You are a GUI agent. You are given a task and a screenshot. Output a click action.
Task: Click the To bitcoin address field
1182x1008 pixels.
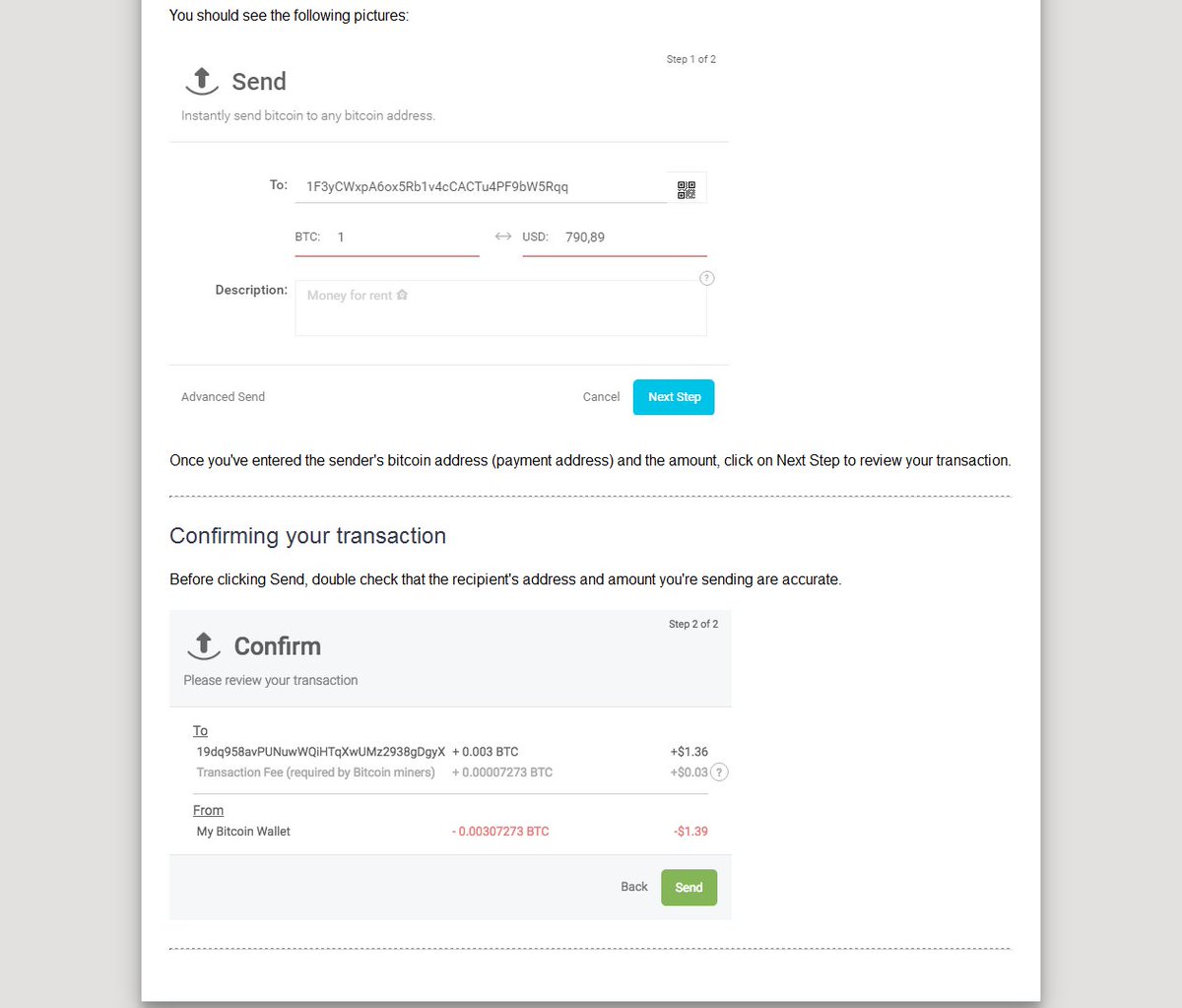(481, 186)
